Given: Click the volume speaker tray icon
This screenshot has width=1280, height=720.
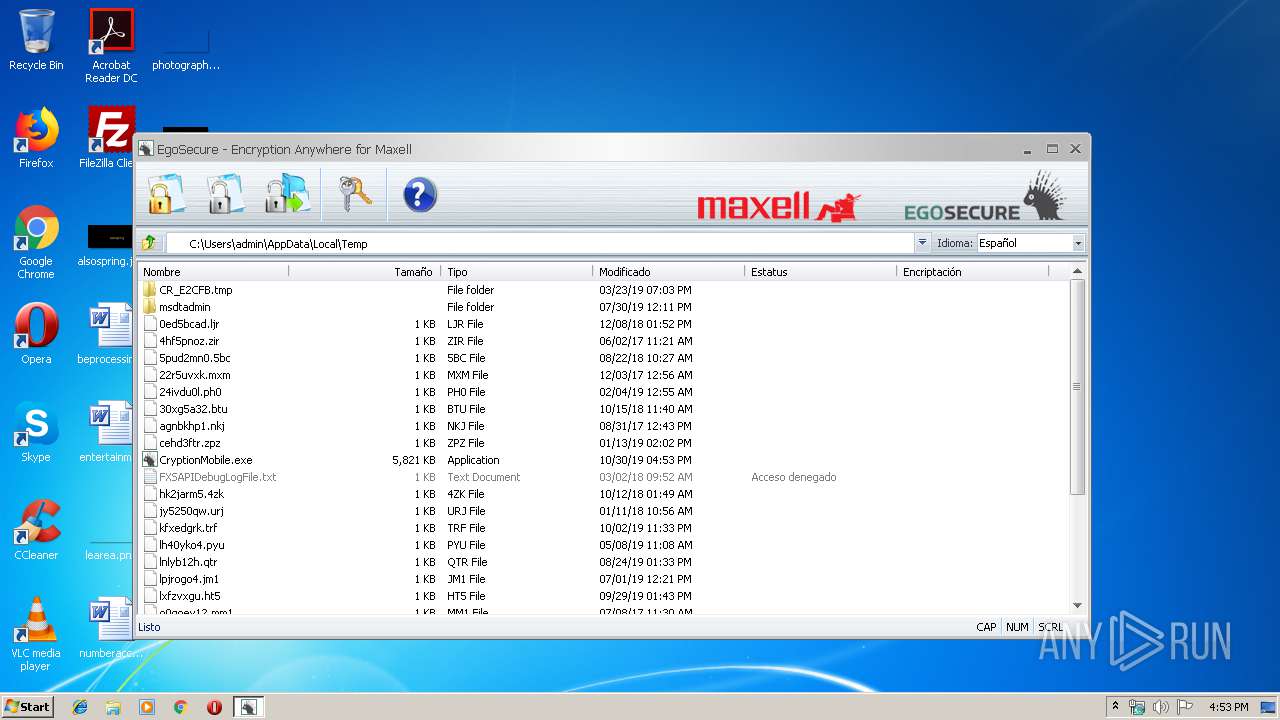Looking at the screenshot, I should (1160, 707).
